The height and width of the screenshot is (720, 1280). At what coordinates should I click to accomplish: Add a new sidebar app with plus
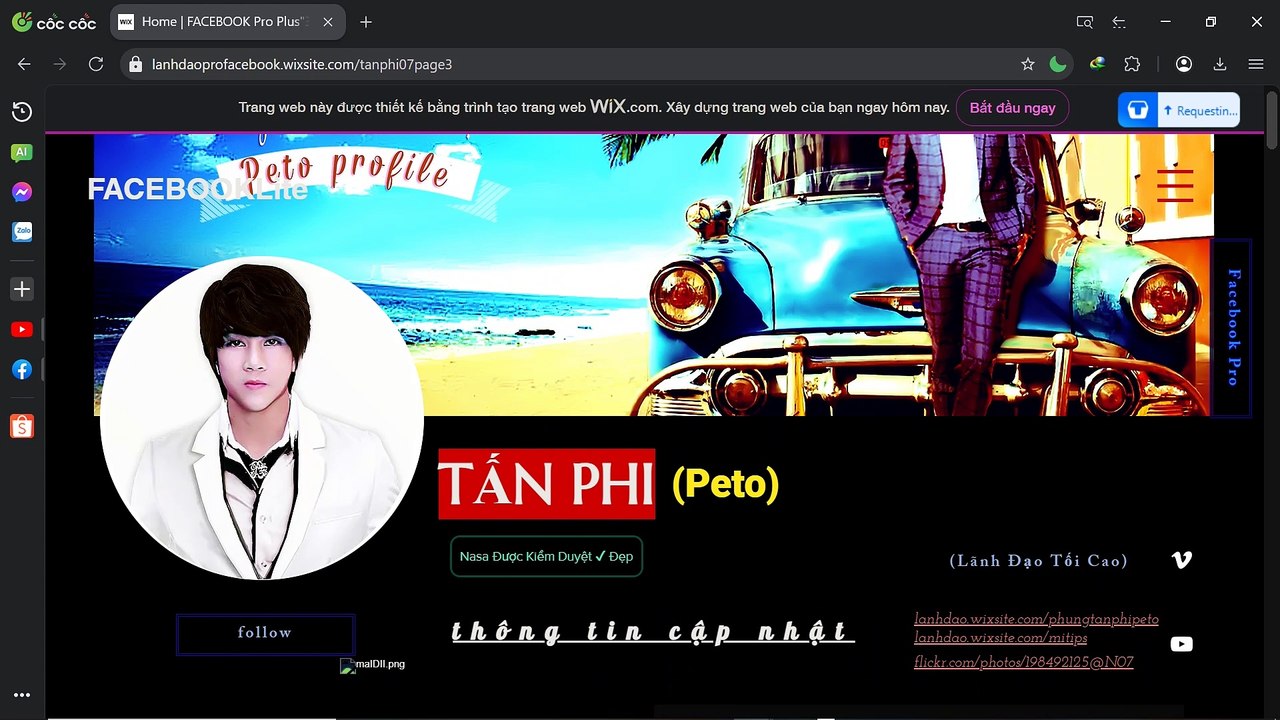point(22,289)
